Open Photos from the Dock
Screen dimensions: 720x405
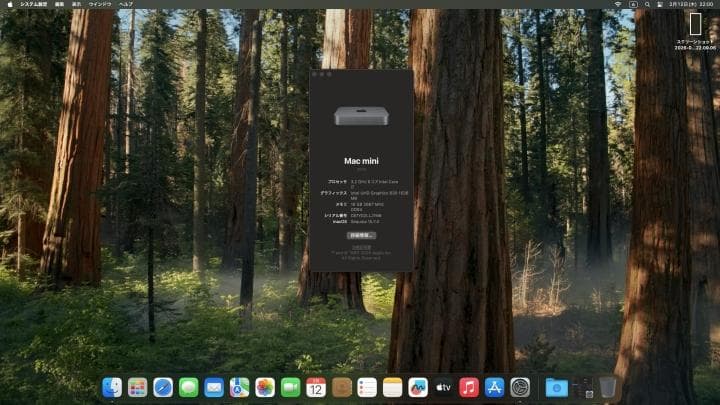265,387
